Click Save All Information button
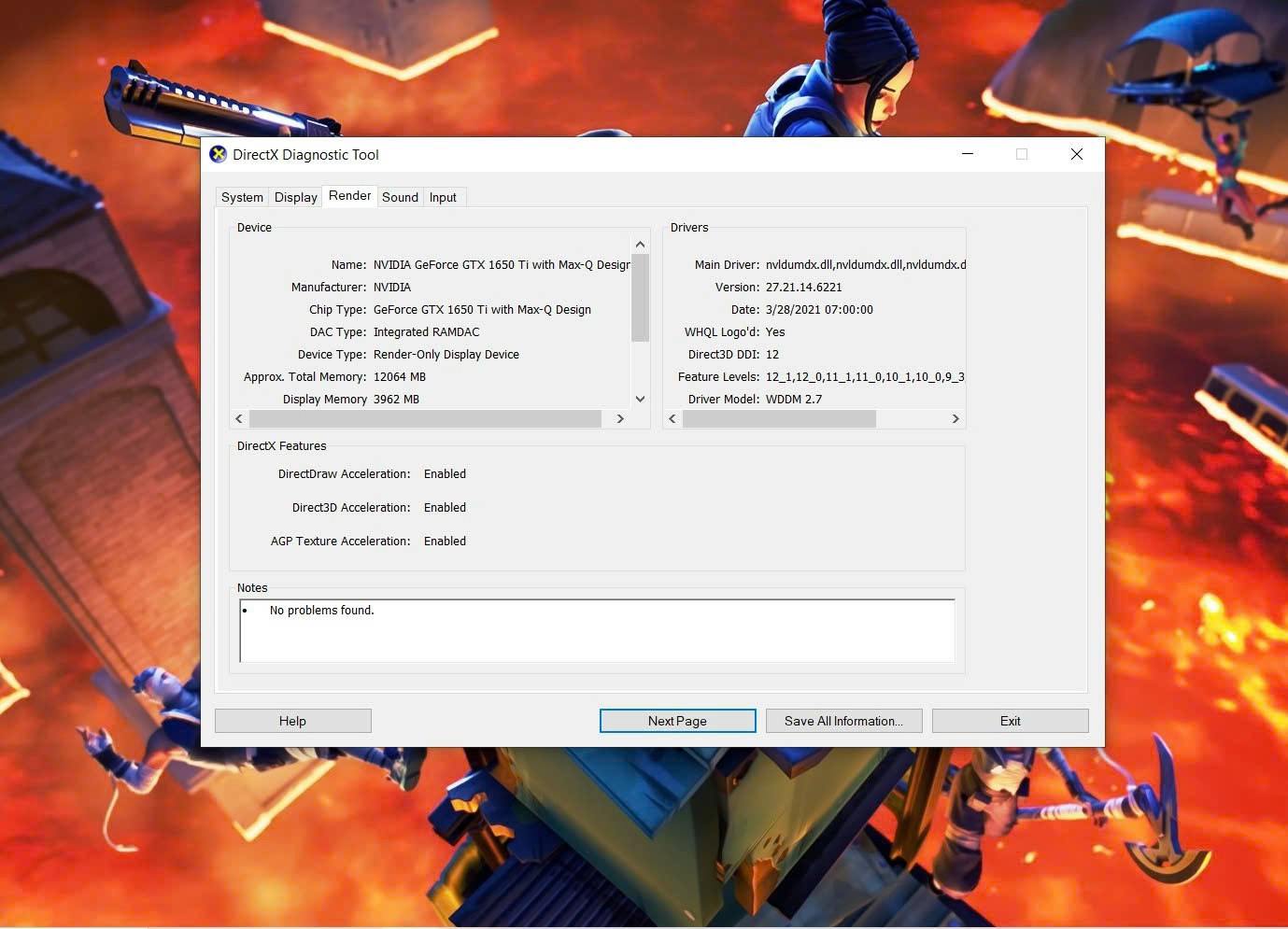1288x929 pixels. click(x=843, y=721)
